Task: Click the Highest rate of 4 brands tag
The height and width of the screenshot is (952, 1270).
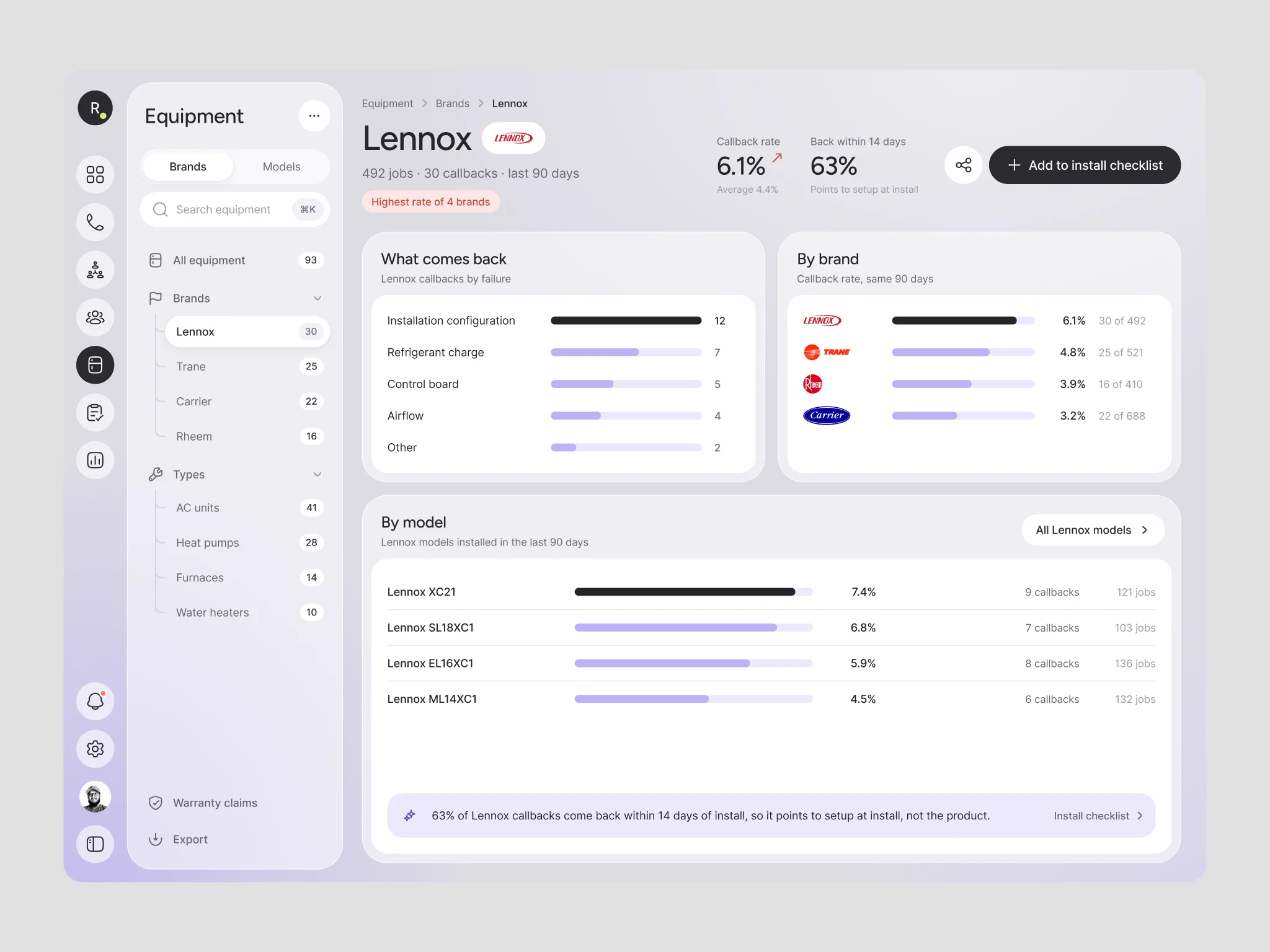Action: click(x=430, y=201)
